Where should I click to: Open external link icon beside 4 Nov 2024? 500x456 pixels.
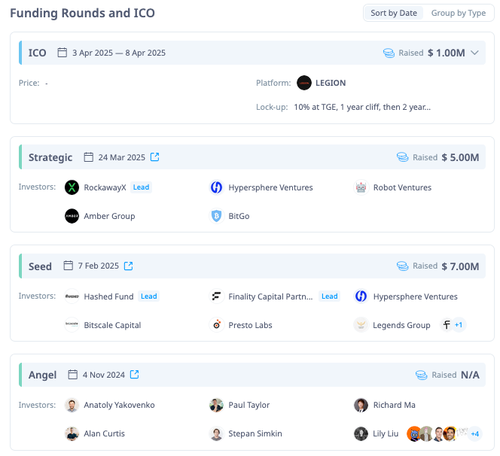click(134, 375)
